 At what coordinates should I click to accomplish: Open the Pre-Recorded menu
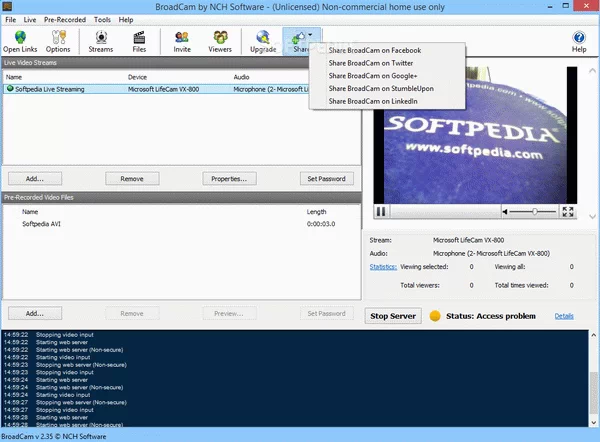tap(65, 20)
